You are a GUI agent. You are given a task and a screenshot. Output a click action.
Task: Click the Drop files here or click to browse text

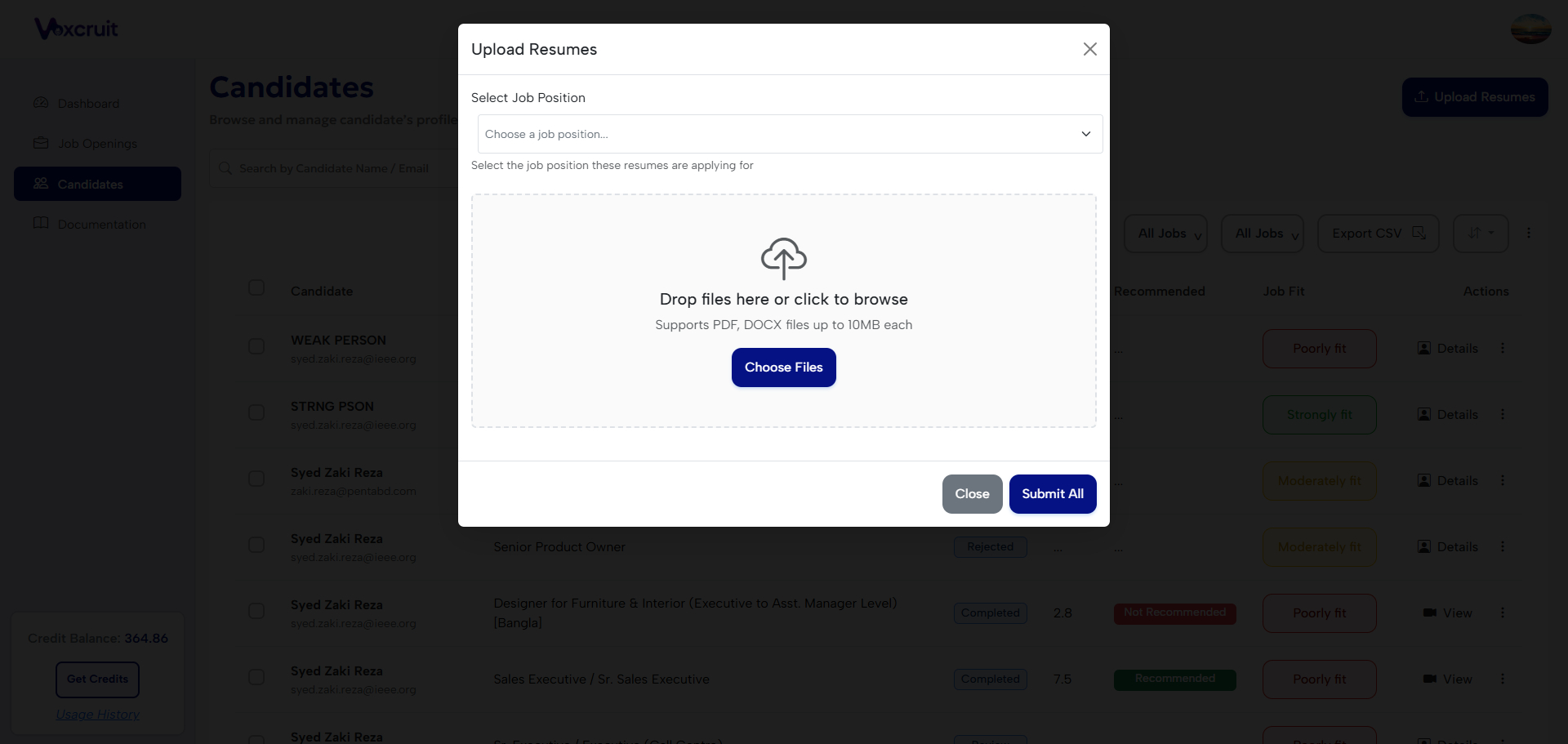coord(784,300)
